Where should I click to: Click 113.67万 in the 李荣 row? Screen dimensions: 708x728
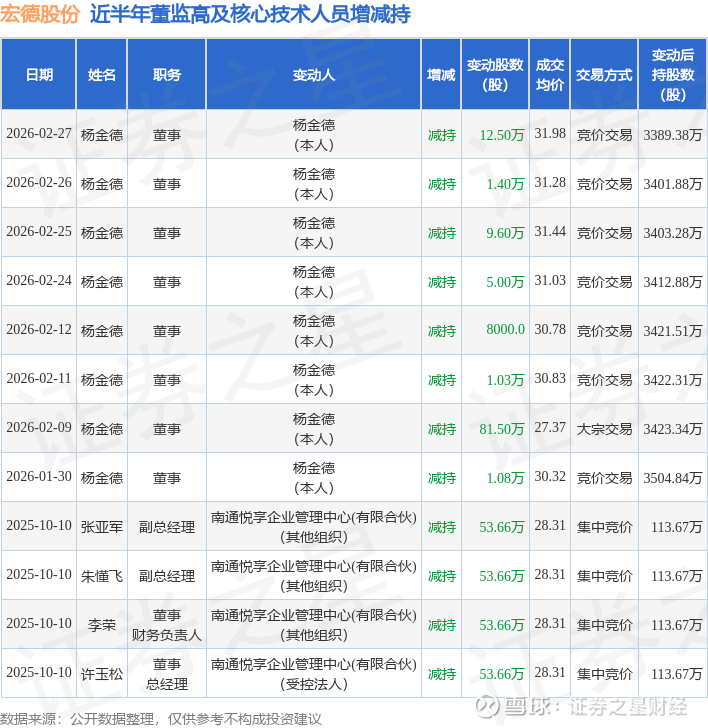pos(676,625)
